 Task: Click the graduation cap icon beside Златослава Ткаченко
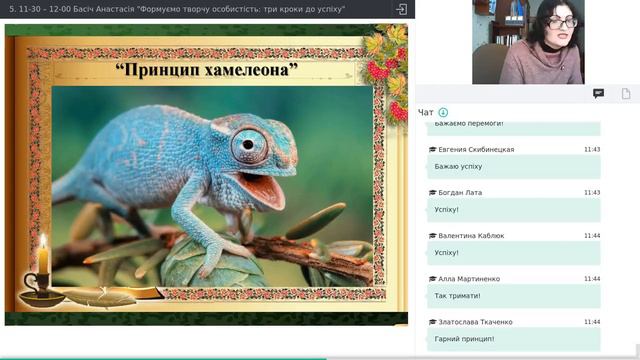click(433, 322)
